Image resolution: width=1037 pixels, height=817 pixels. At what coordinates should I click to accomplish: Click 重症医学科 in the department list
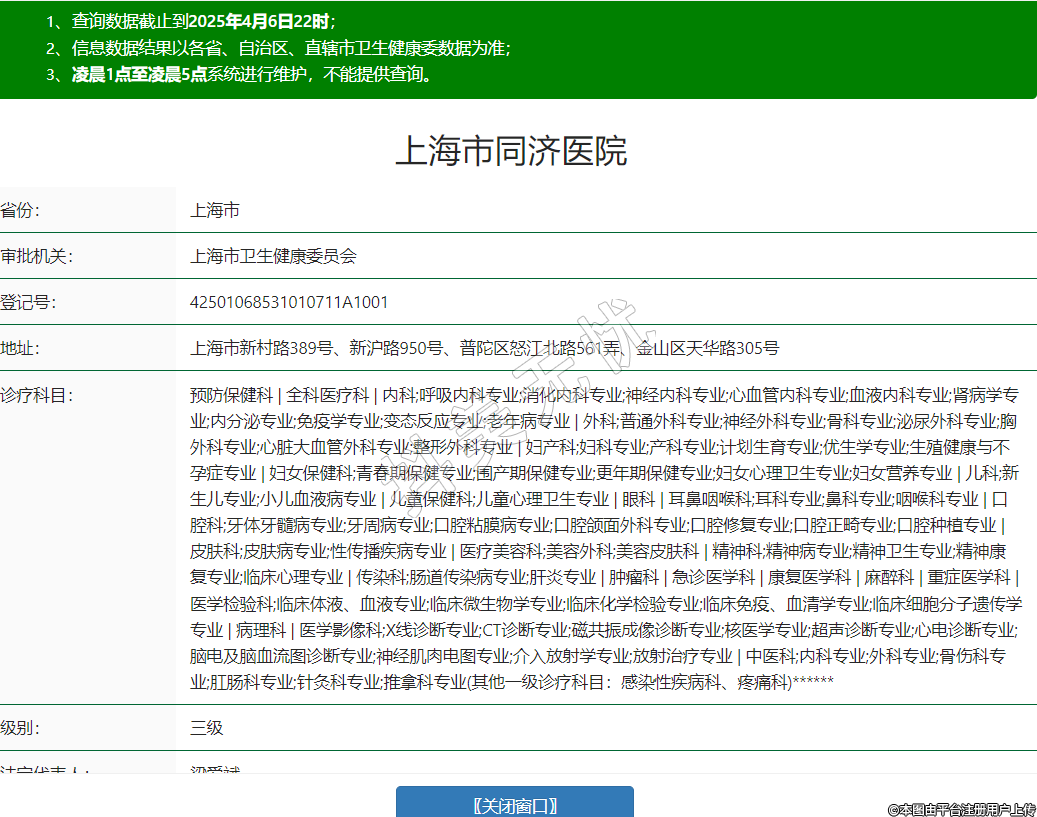coord(969,577)
